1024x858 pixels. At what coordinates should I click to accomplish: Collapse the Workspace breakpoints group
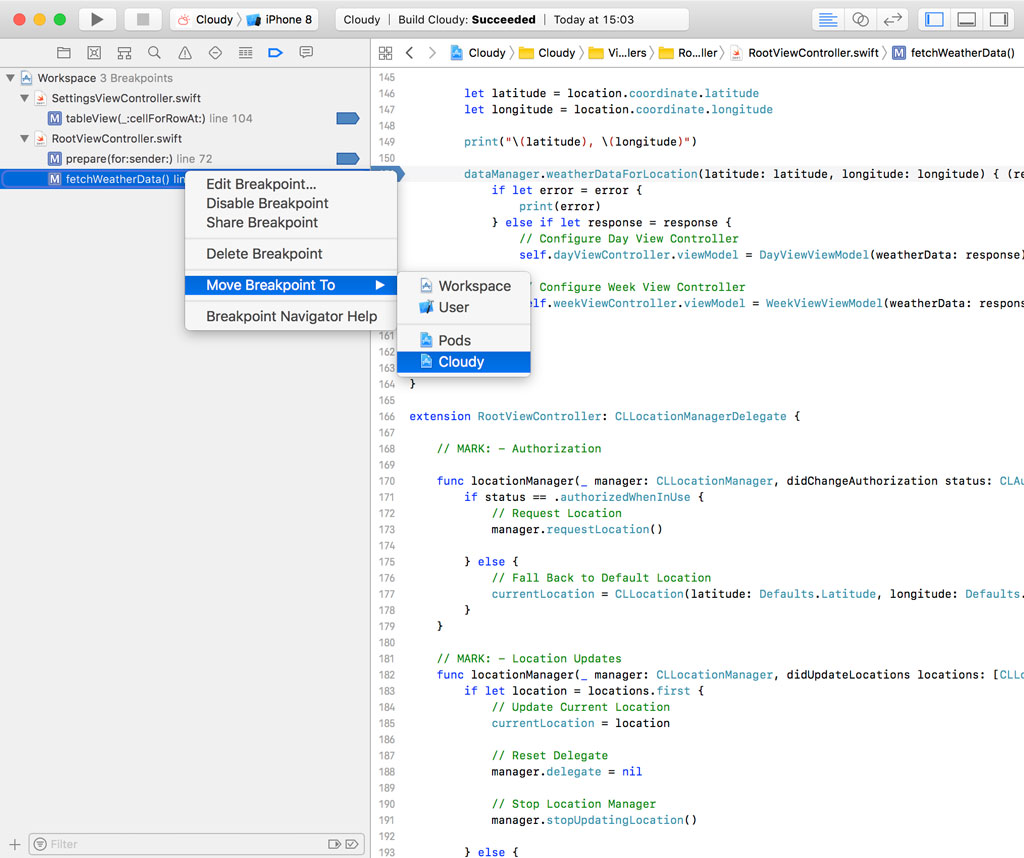[11, 78]
